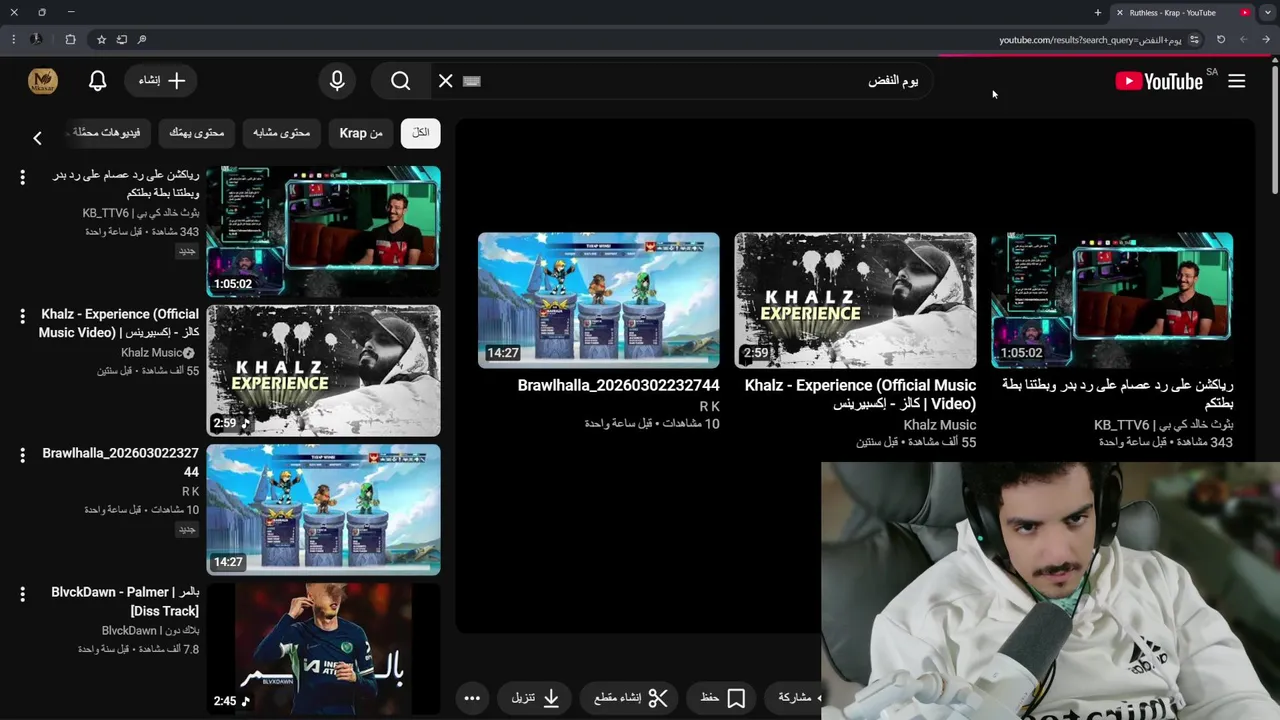Click the إنشاء create button
This screenshot has width=1280, height=720.
pyautogui.click(x=162, y=81)
